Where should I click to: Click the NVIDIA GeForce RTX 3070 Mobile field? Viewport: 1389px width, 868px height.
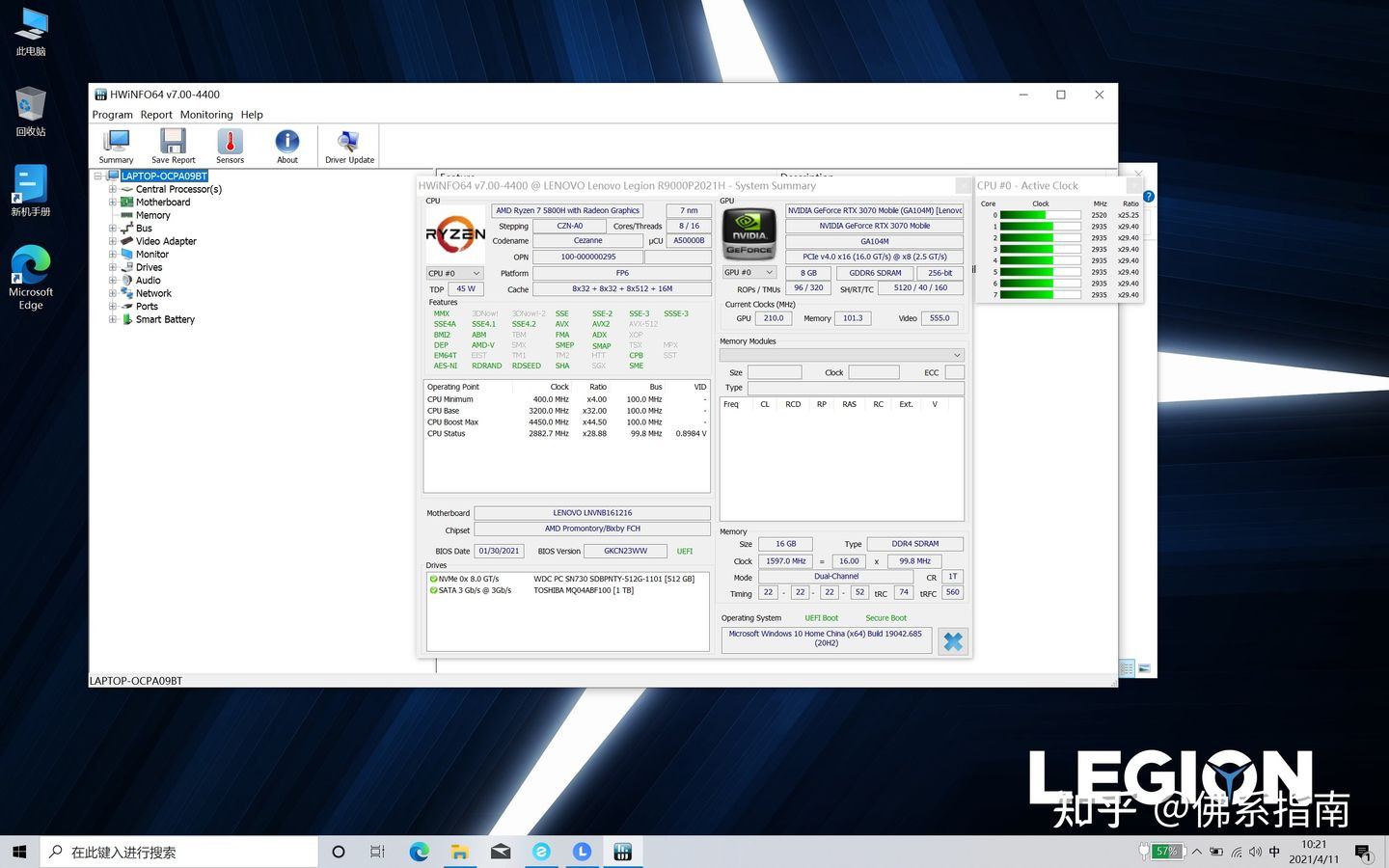click(x=875, y=226)
